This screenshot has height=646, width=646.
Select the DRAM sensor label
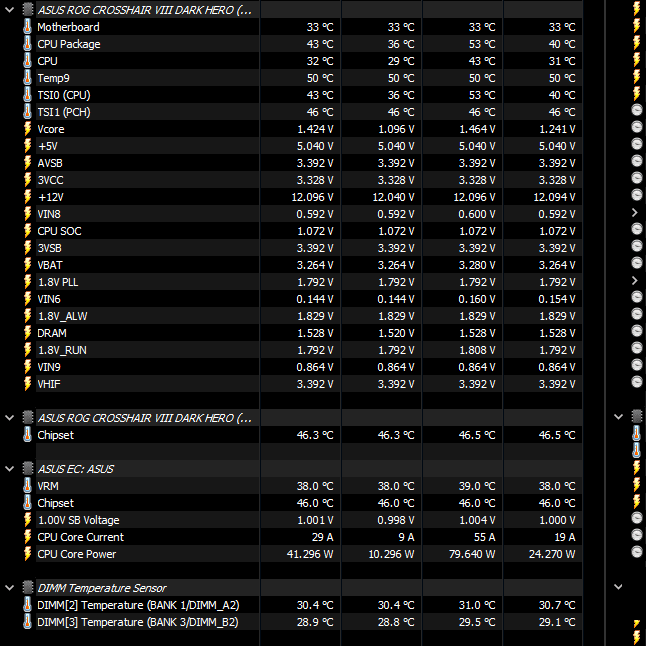pyautogui.click(x=52, y=333)
